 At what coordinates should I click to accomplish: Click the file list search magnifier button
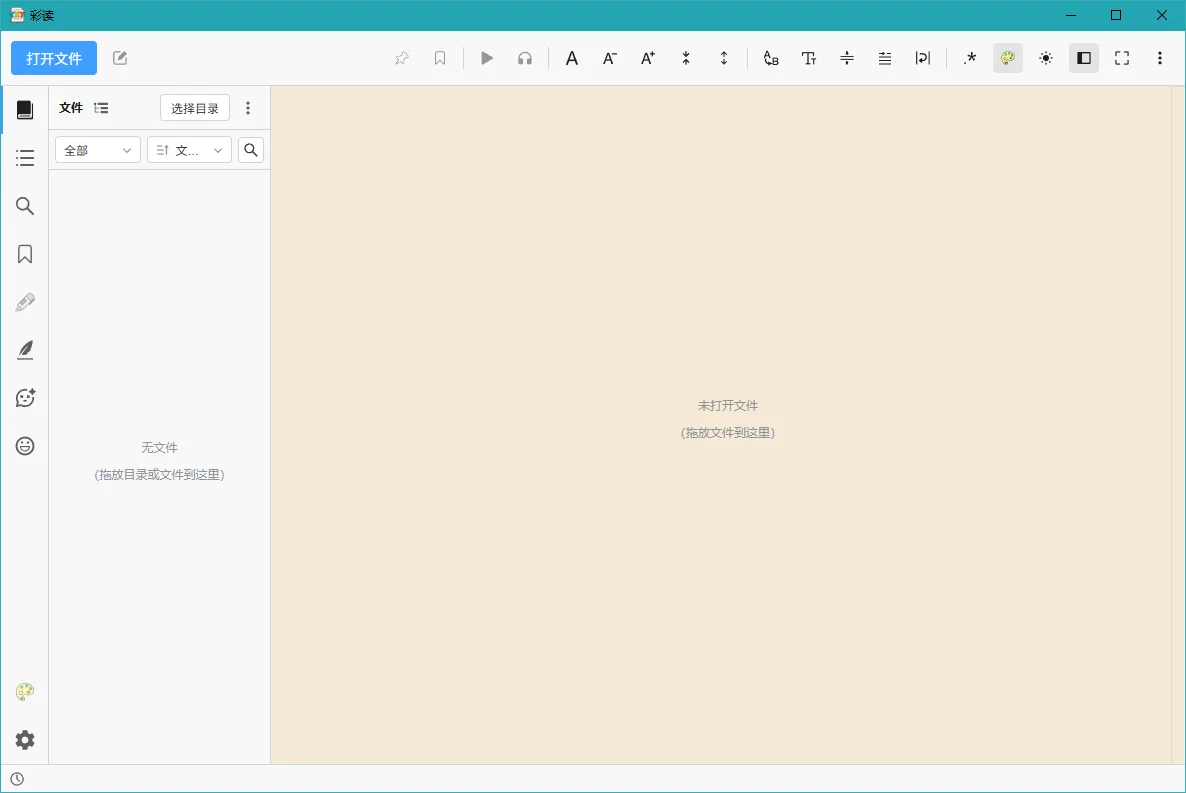click(x=251, y=150)
